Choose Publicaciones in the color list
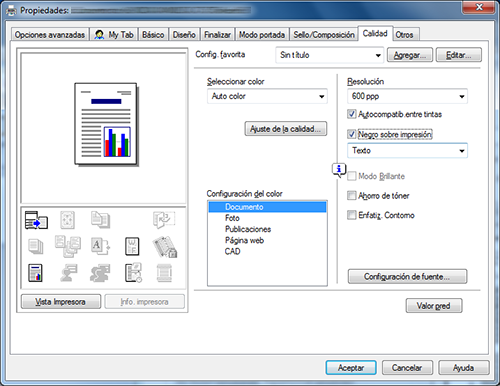This screenshot has width=500, height=386. click(x=267, y=229)
